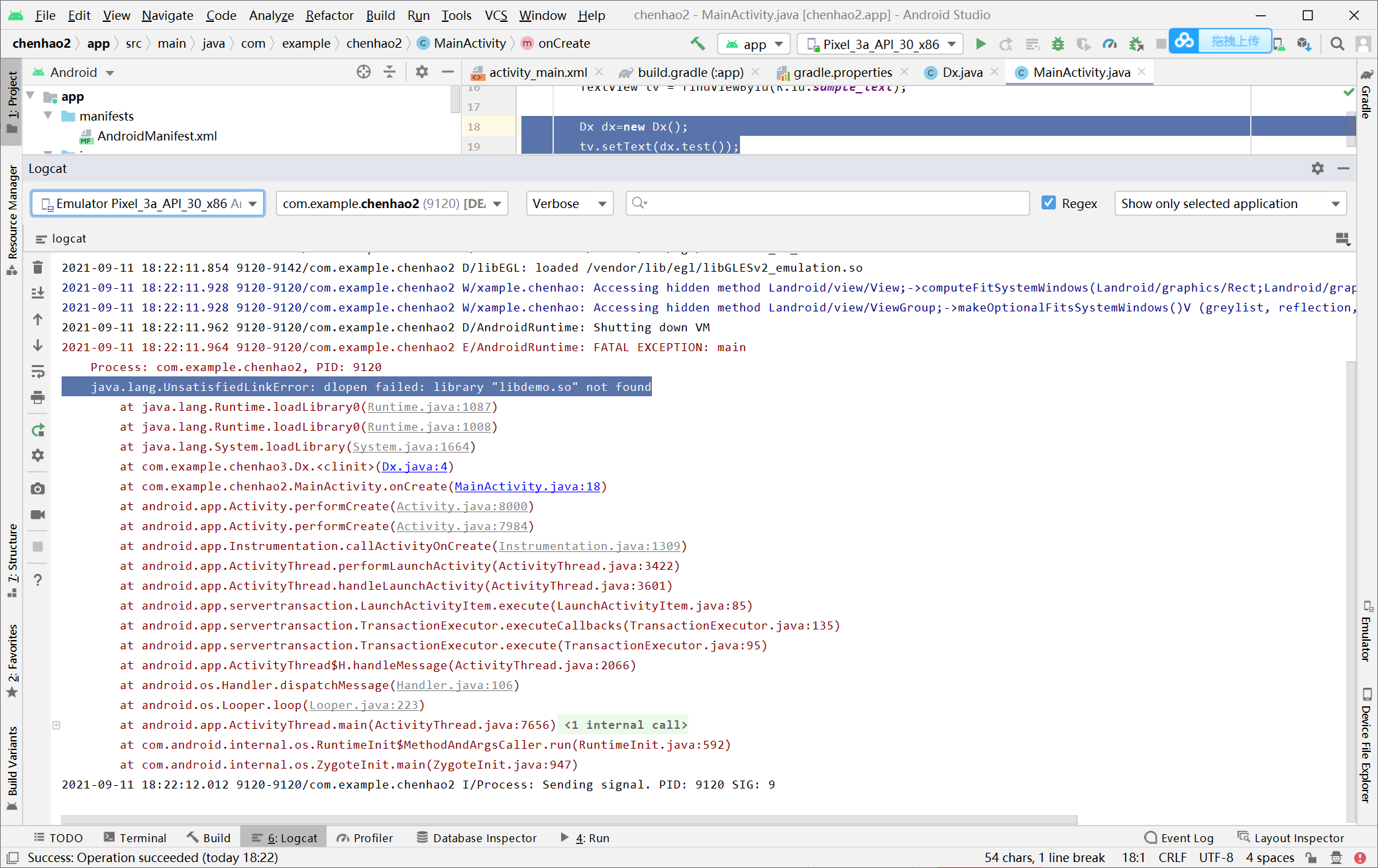Collapse the manifests folder
This screenshot has height=868, width=1378.
pyautogui.click(x=48, y=116)
